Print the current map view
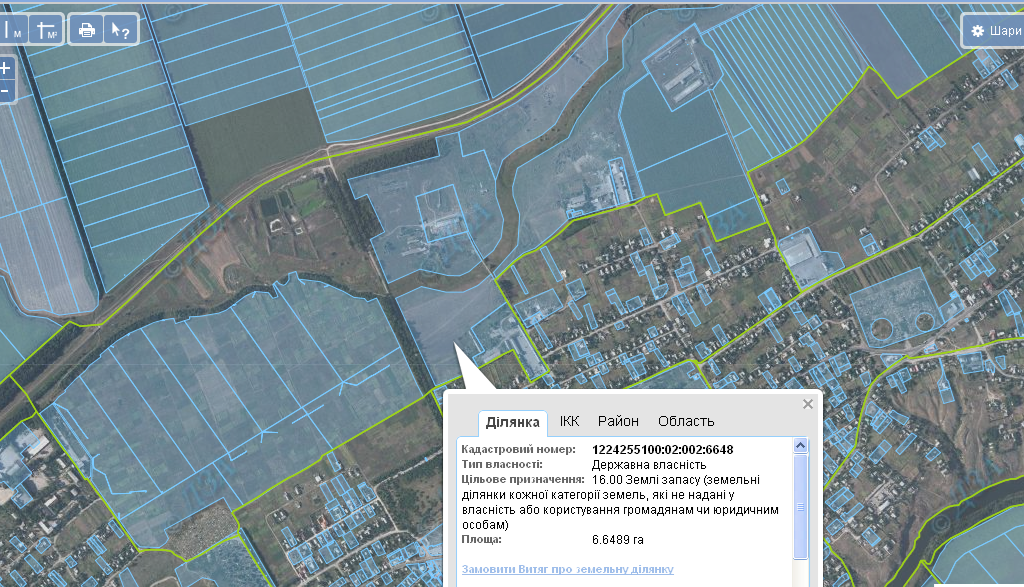The height and width of the screenshot is (587, 1024). (x=87, y=30)
